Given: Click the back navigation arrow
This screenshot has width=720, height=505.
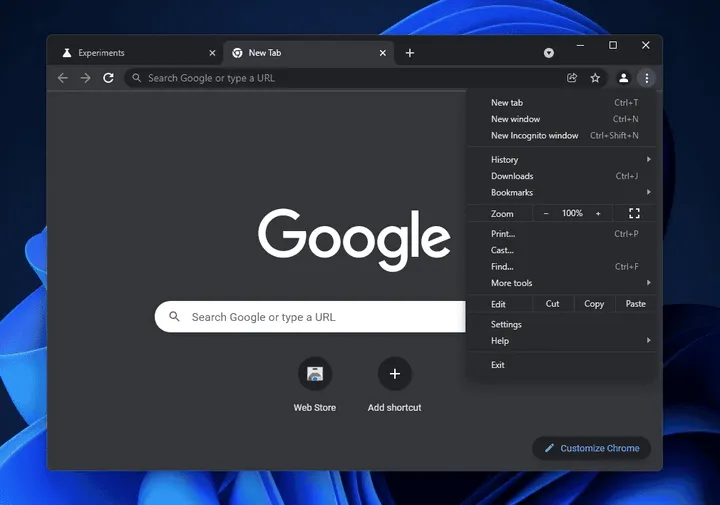Looking at the screenshot, I should (x=63, y=78).
